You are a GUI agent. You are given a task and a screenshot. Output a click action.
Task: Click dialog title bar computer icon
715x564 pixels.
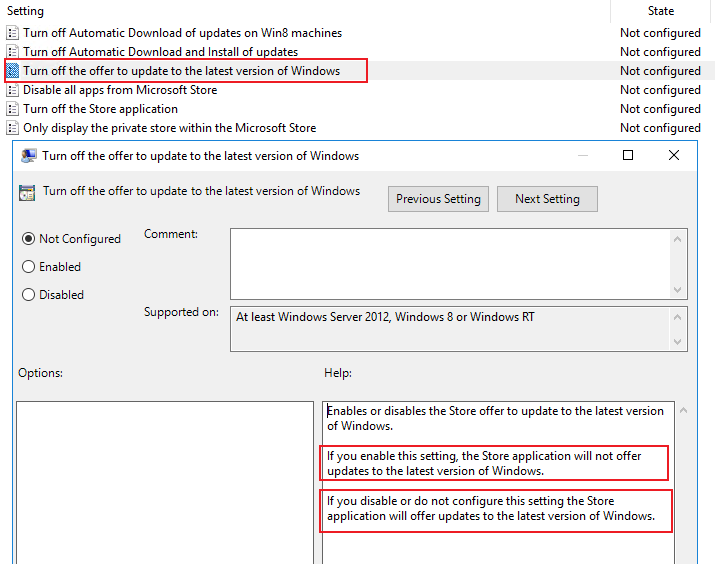[x=28, y=156]
